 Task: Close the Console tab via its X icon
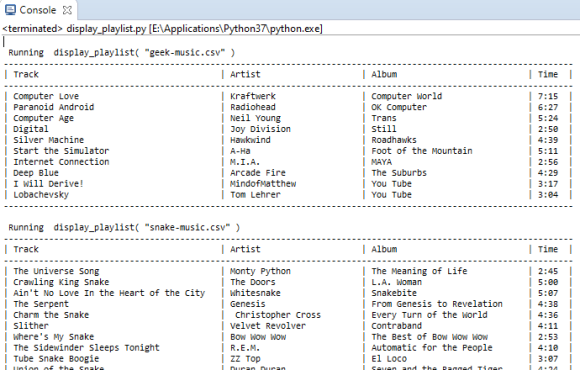pos(67,10)
